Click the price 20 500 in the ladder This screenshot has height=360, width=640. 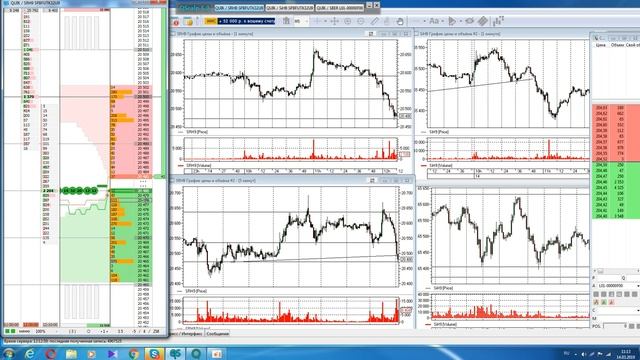143,97
